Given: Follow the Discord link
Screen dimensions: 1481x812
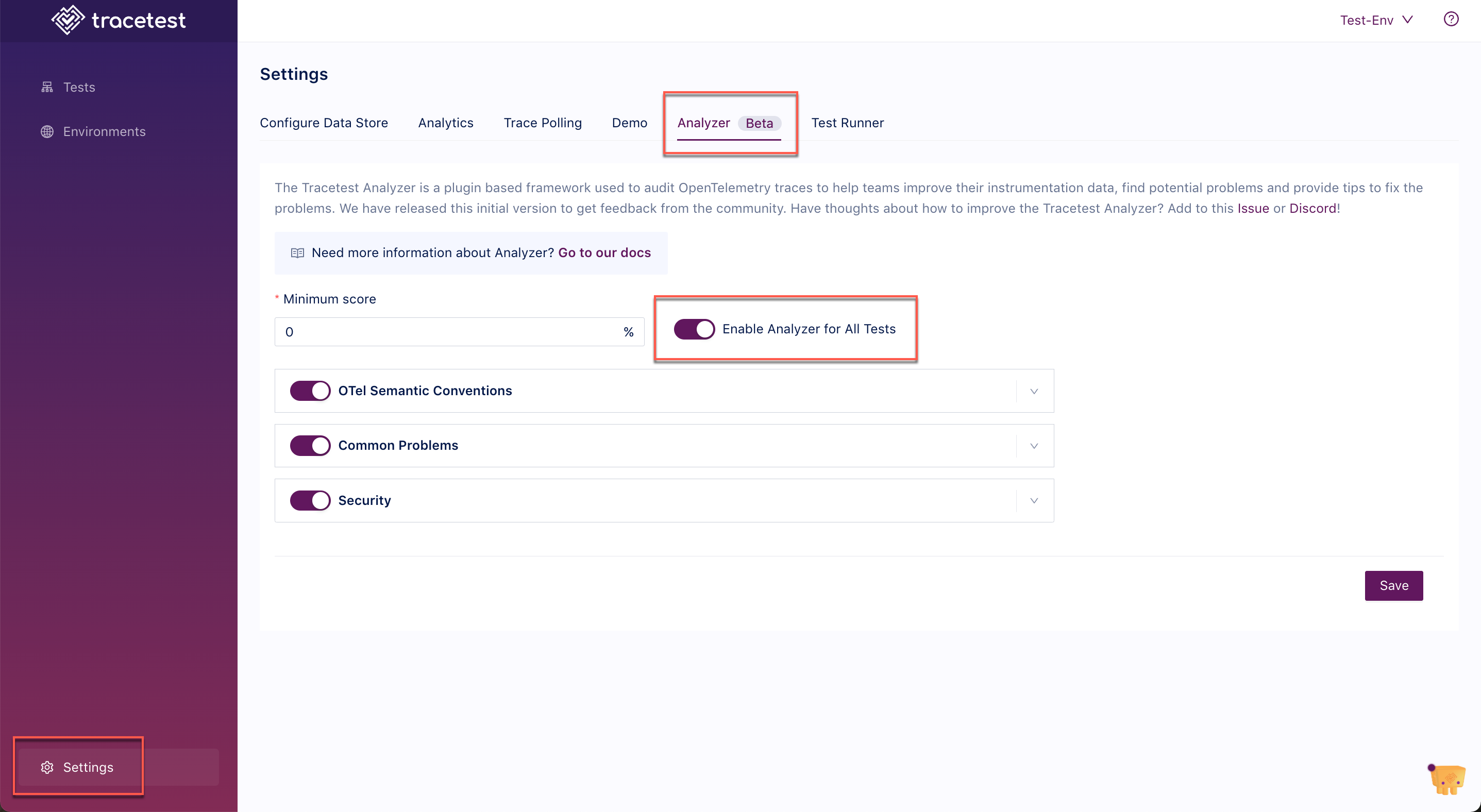Looking at the screenshot, I should (1312, 209).
